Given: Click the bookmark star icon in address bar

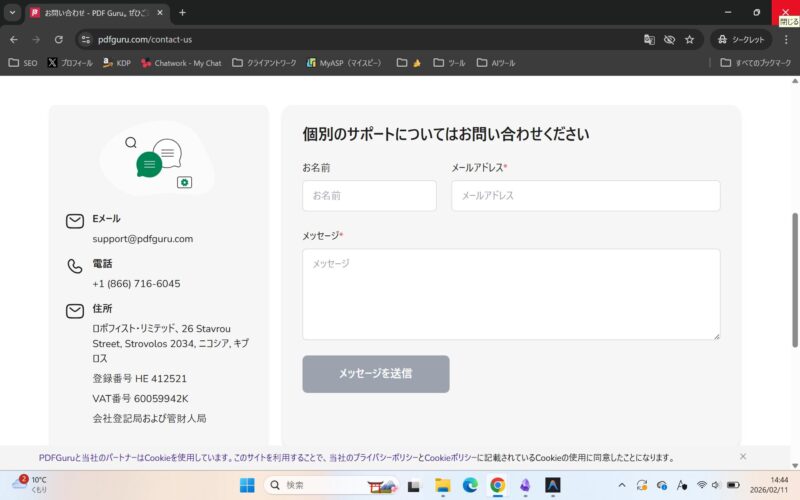Looking at the screenshot, I should pos(689,39).
